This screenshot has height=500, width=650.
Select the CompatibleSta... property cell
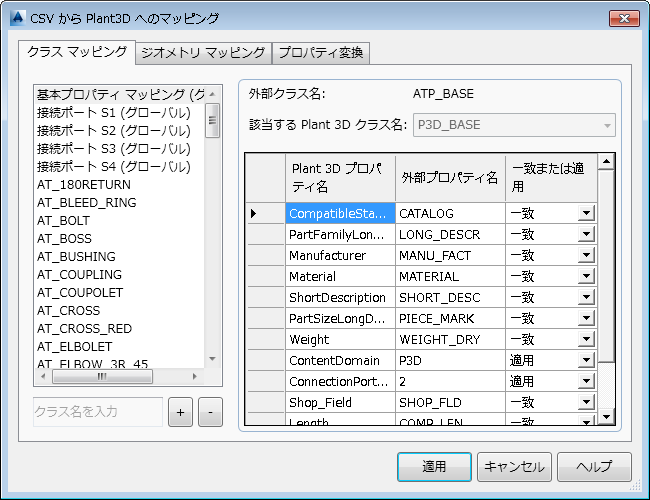(340, 214)
